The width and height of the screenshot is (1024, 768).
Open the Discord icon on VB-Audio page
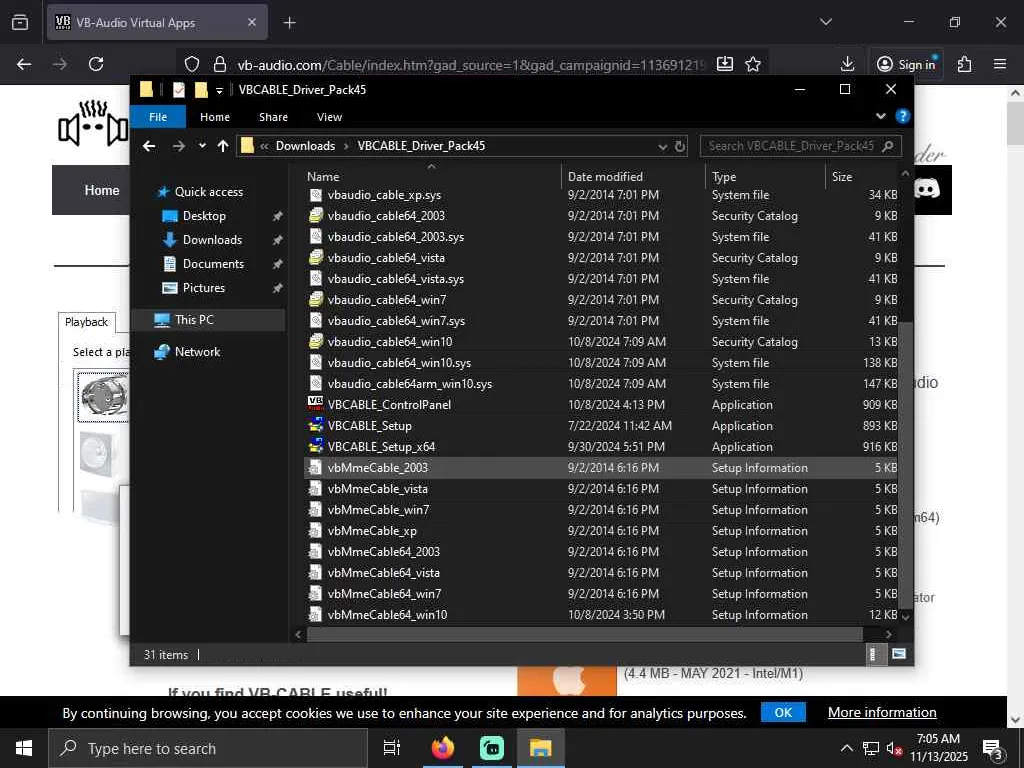coord(927,189)
